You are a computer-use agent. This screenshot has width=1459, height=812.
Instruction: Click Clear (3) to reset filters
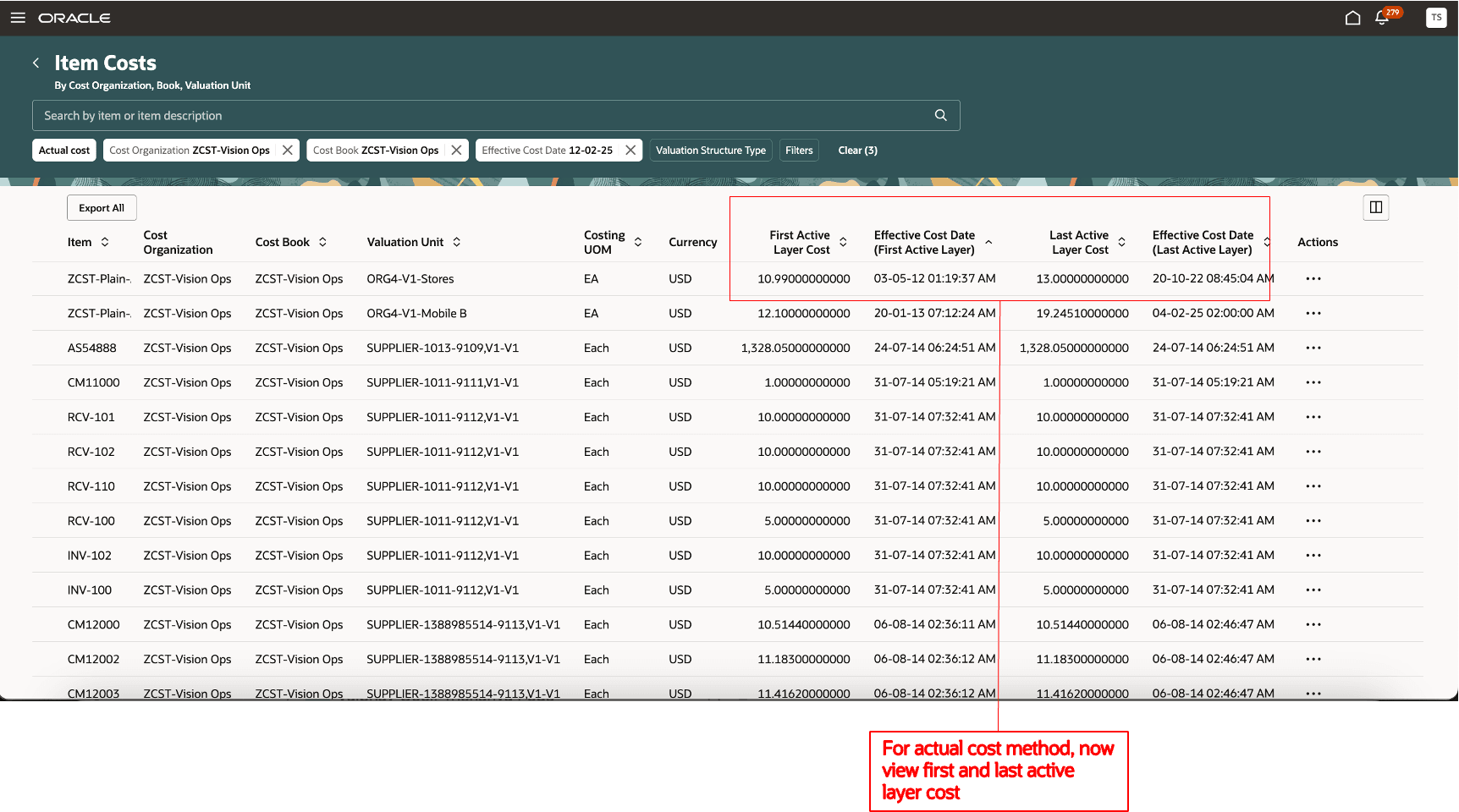tap(857, 150)
